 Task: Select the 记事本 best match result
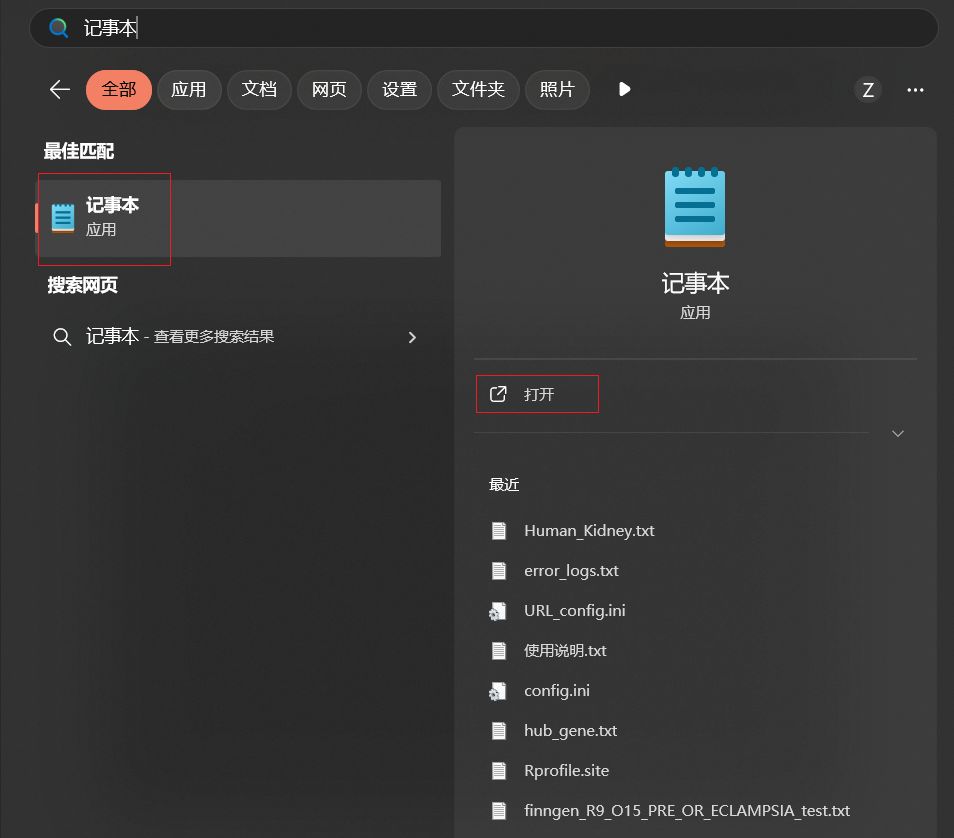[x=239, y=218]
